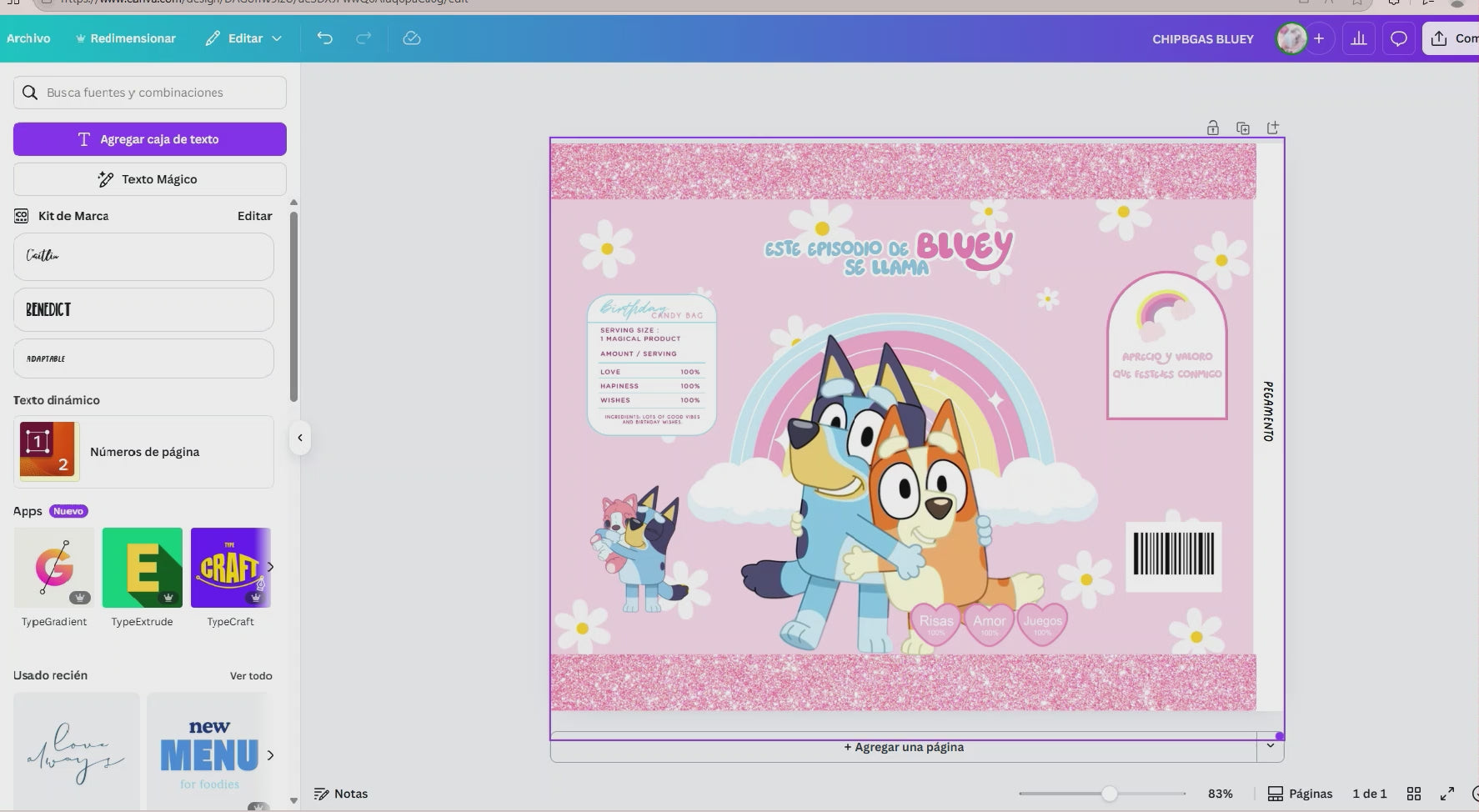Screen dimensions: 1479x812
Task: Toggle the Páginas panel
Action: (x=1300, y=794)
